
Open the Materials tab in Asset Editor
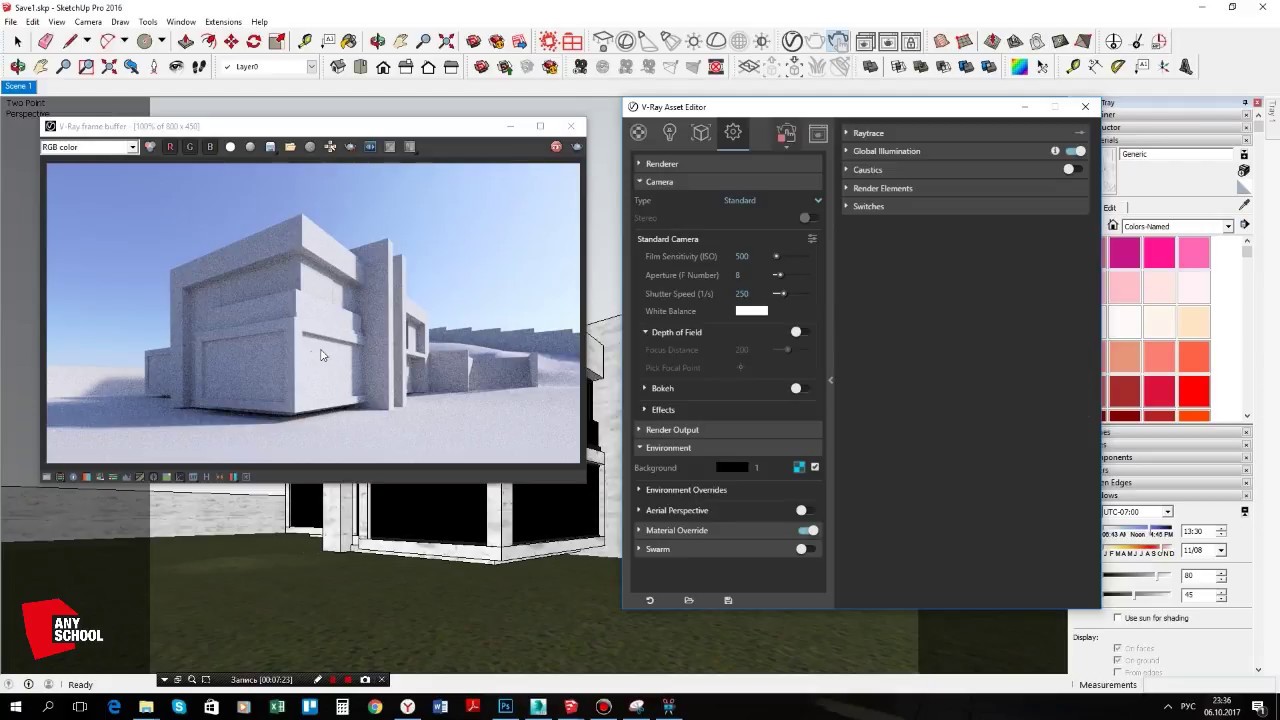[x=639, y=133]
